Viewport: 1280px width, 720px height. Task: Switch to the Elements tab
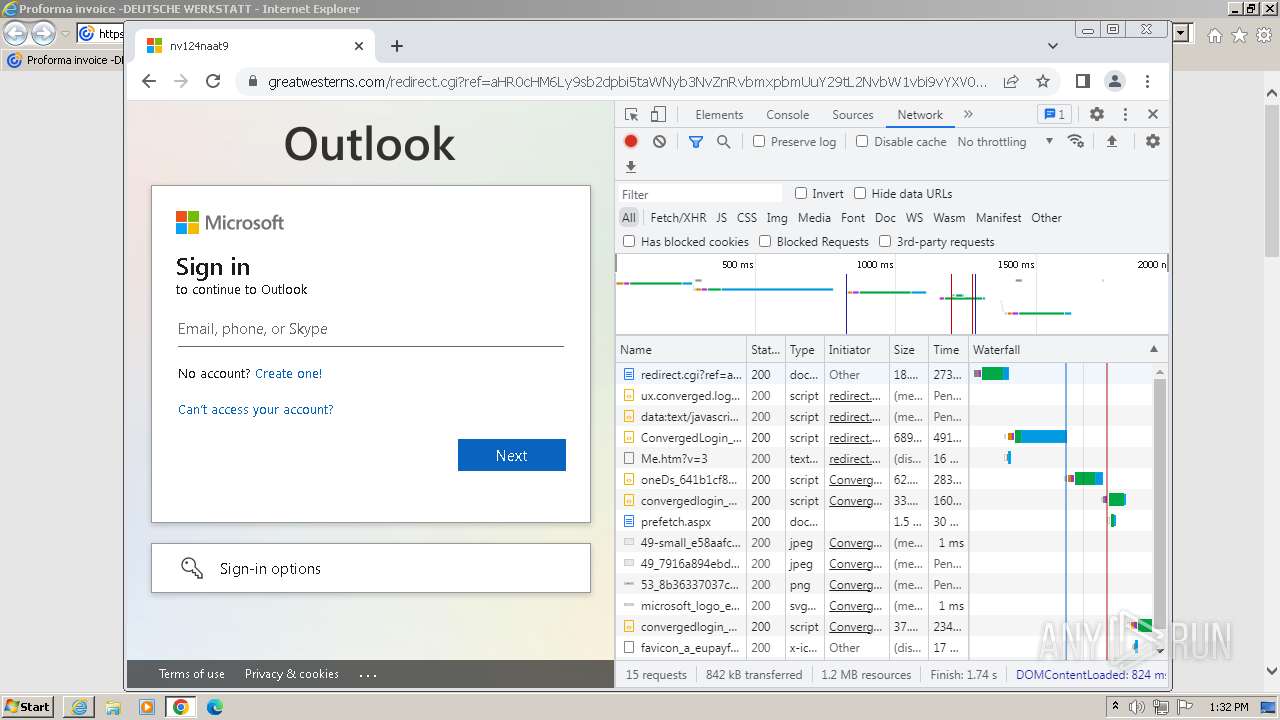(x=719, y=114)
